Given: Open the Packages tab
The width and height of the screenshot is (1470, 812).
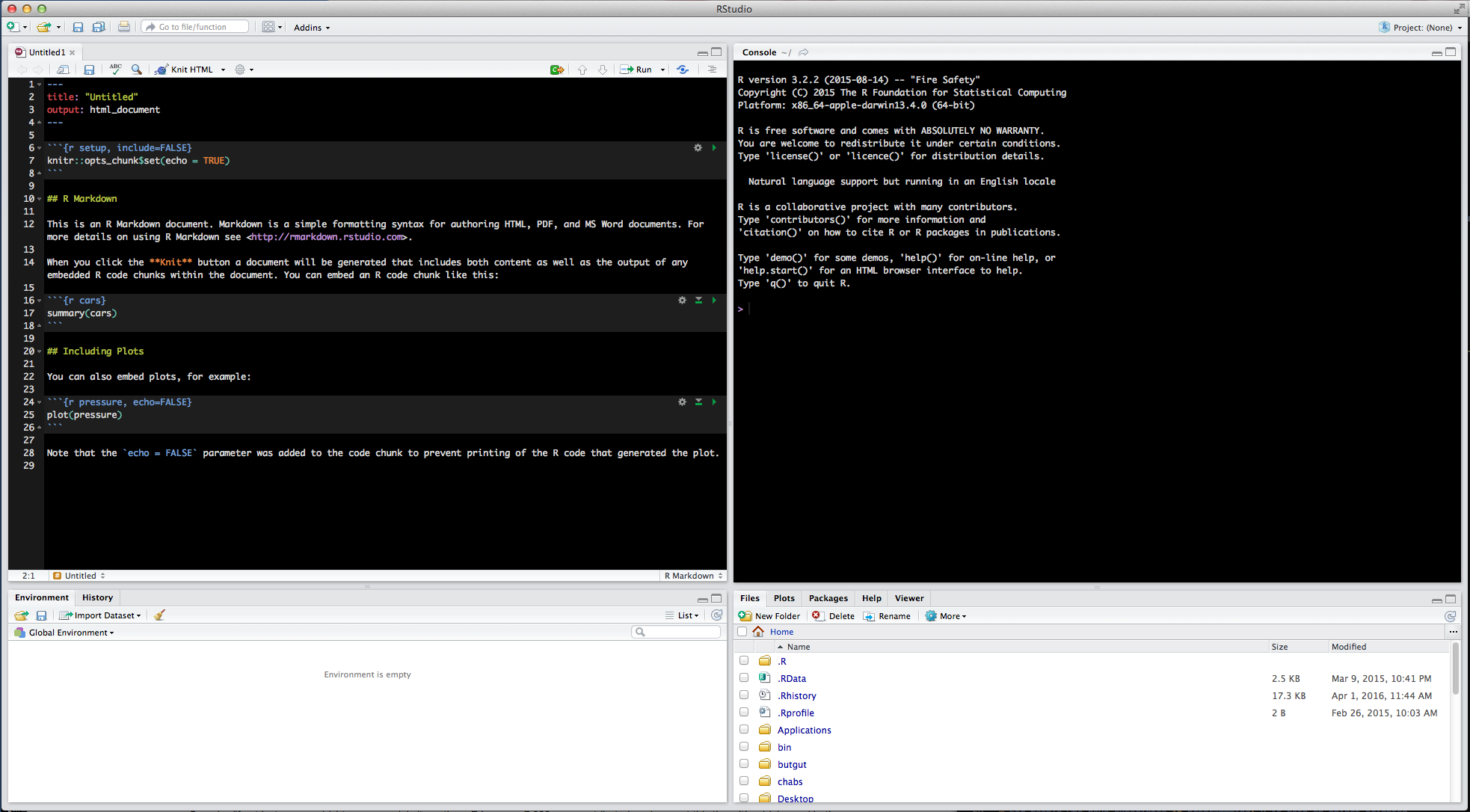Looking at the screenshot, I should coord(828,598).
